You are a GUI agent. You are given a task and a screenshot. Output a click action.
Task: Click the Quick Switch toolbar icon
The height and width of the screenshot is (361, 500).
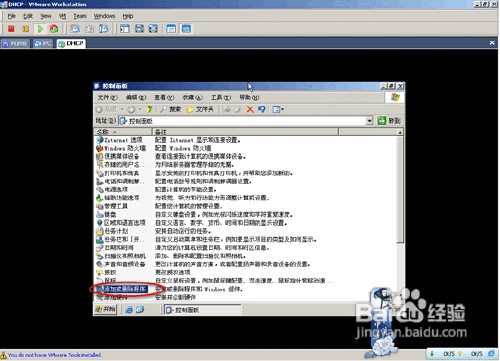(139, 29)
